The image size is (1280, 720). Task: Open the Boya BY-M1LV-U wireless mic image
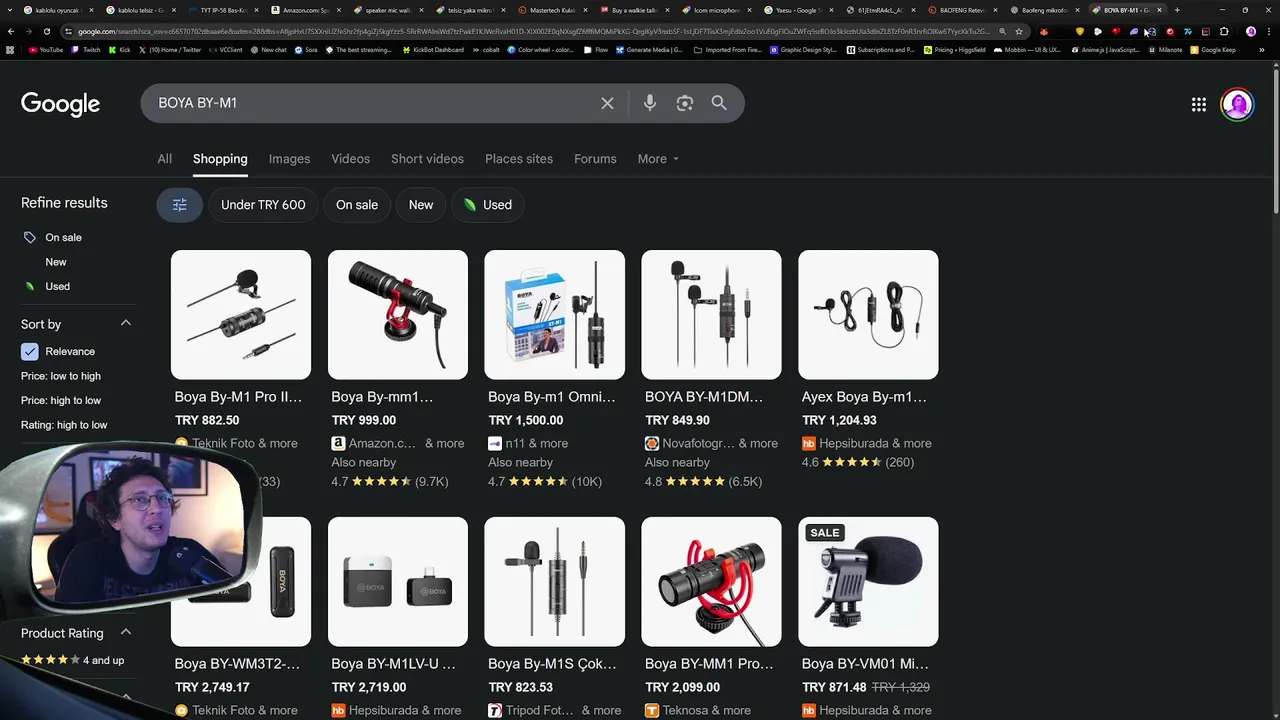(398, 582)
